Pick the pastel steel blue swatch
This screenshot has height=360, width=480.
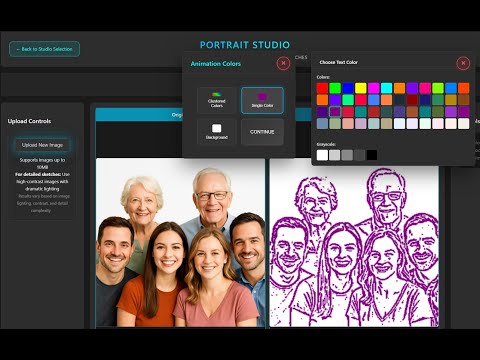(322, 123)
